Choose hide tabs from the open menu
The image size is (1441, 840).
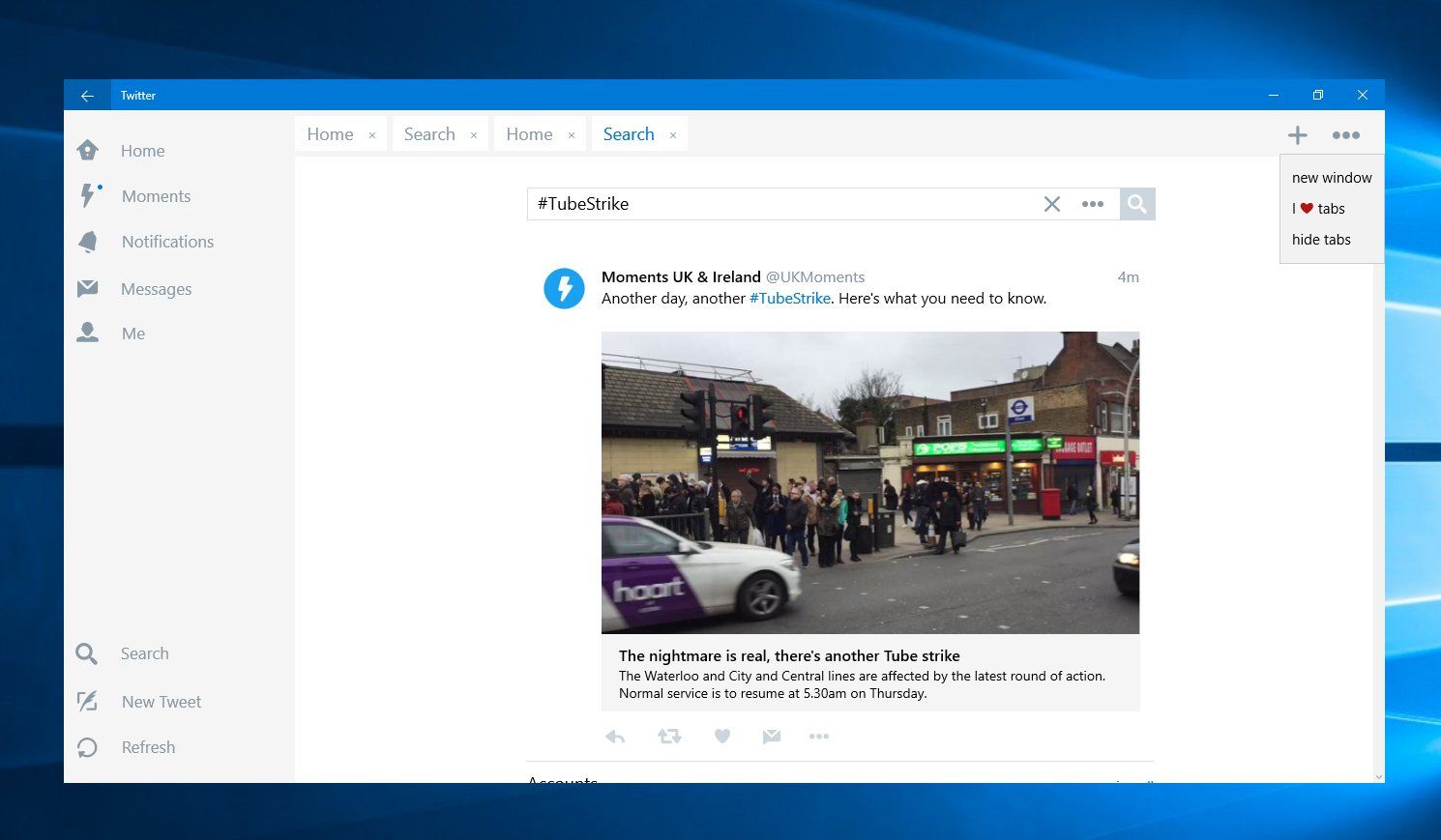1321,239
